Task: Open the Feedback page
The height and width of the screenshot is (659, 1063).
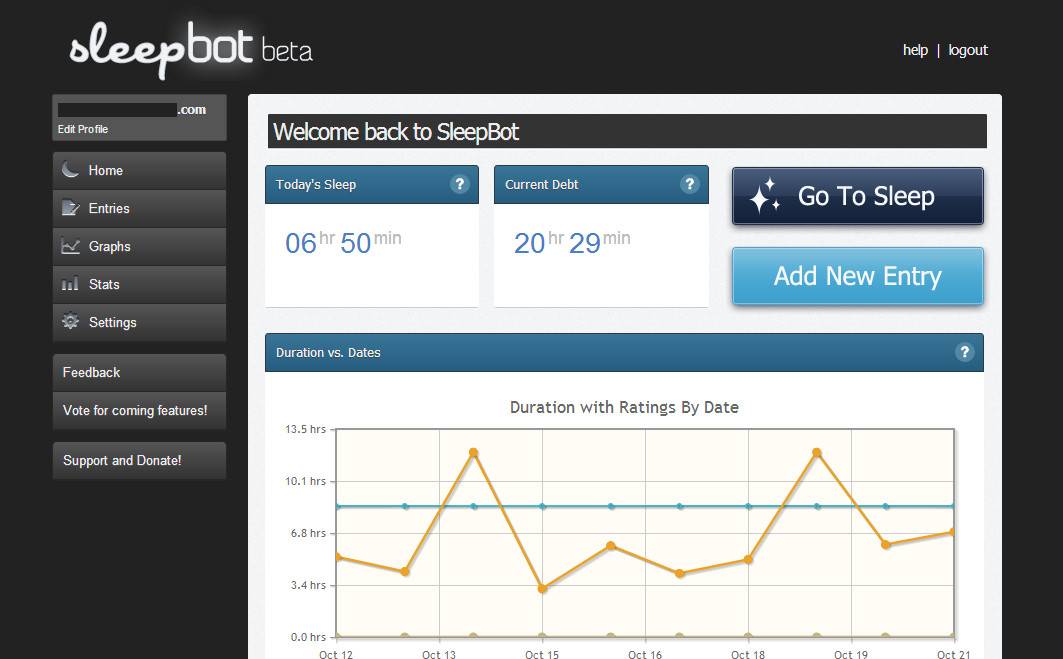Action: click(139, 372)
